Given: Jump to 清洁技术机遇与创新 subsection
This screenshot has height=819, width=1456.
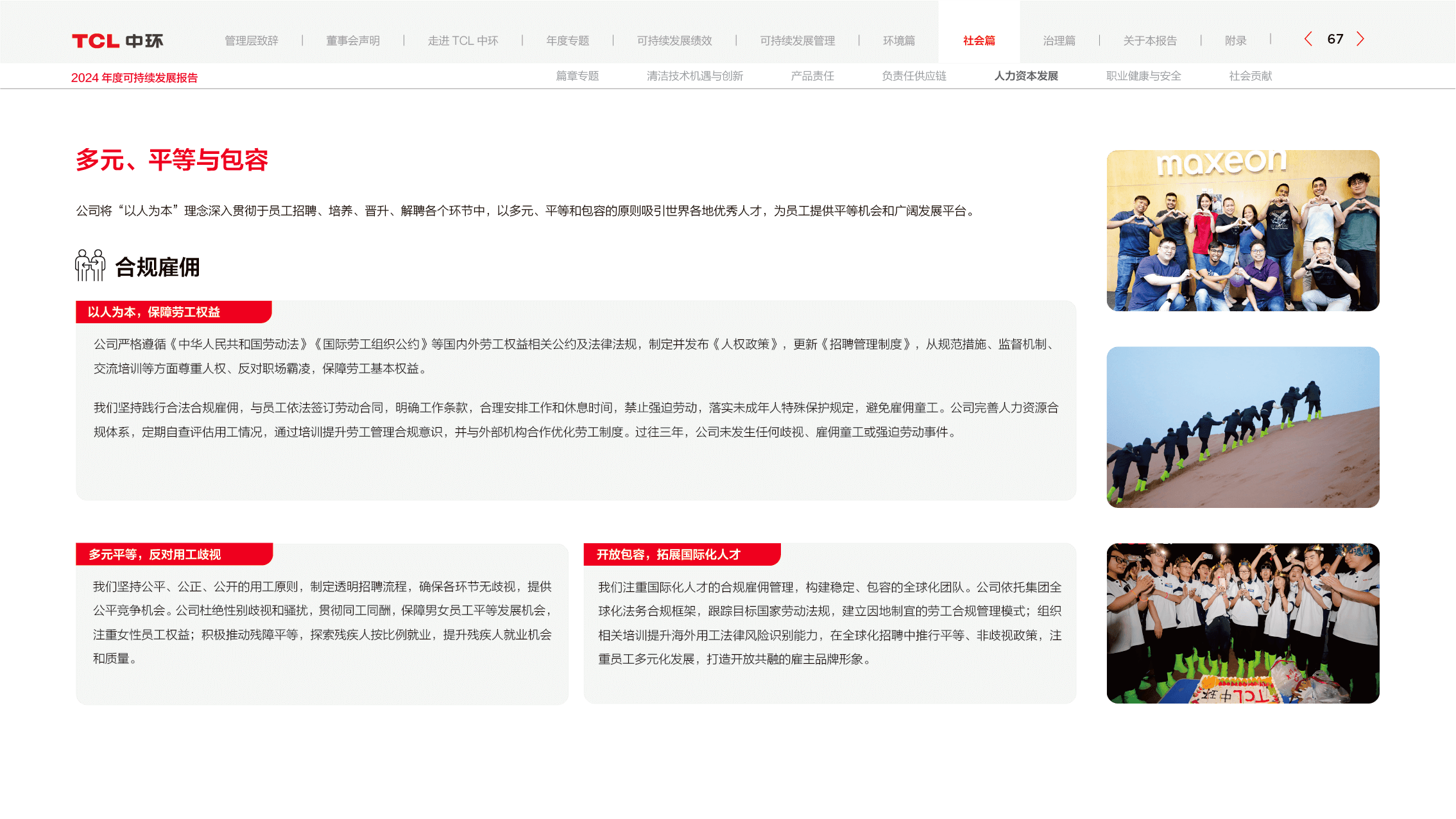Looking at the screenshot, I should click(694, 76).
